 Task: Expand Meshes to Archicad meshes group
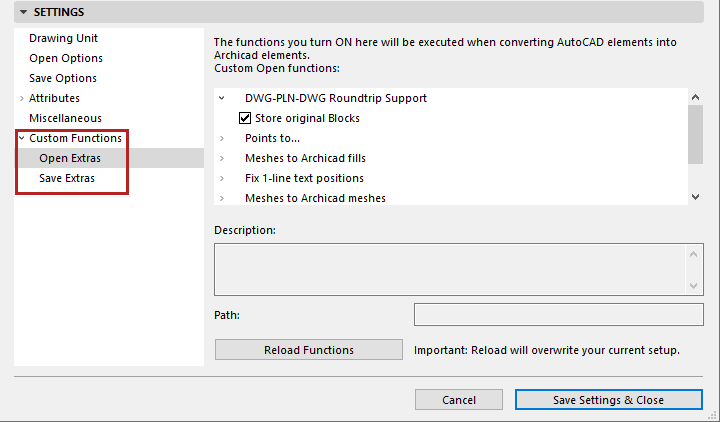[x=221, y=198]
